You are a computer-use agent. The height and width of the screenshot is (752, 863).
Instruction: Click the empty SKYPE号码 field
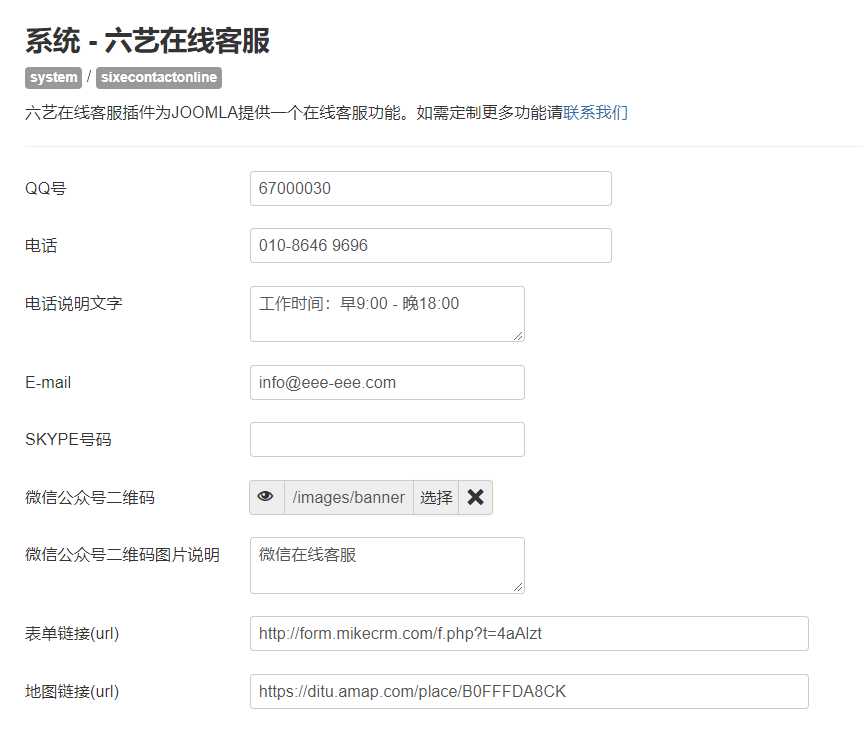coord(386,439)
